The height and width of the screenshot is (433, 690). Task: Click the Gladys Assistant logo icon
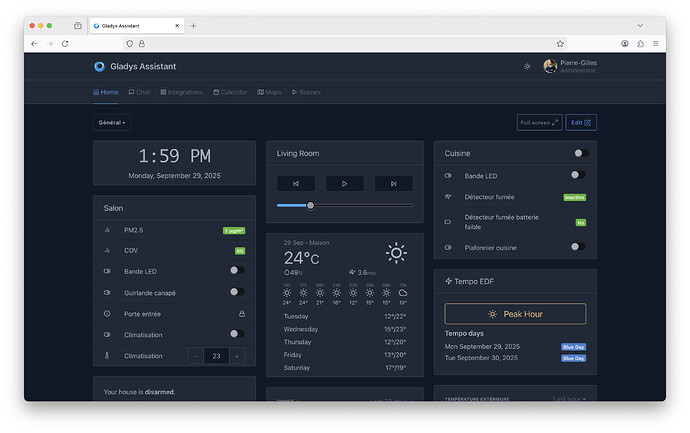pyautogui.click(x=99, y=67)
